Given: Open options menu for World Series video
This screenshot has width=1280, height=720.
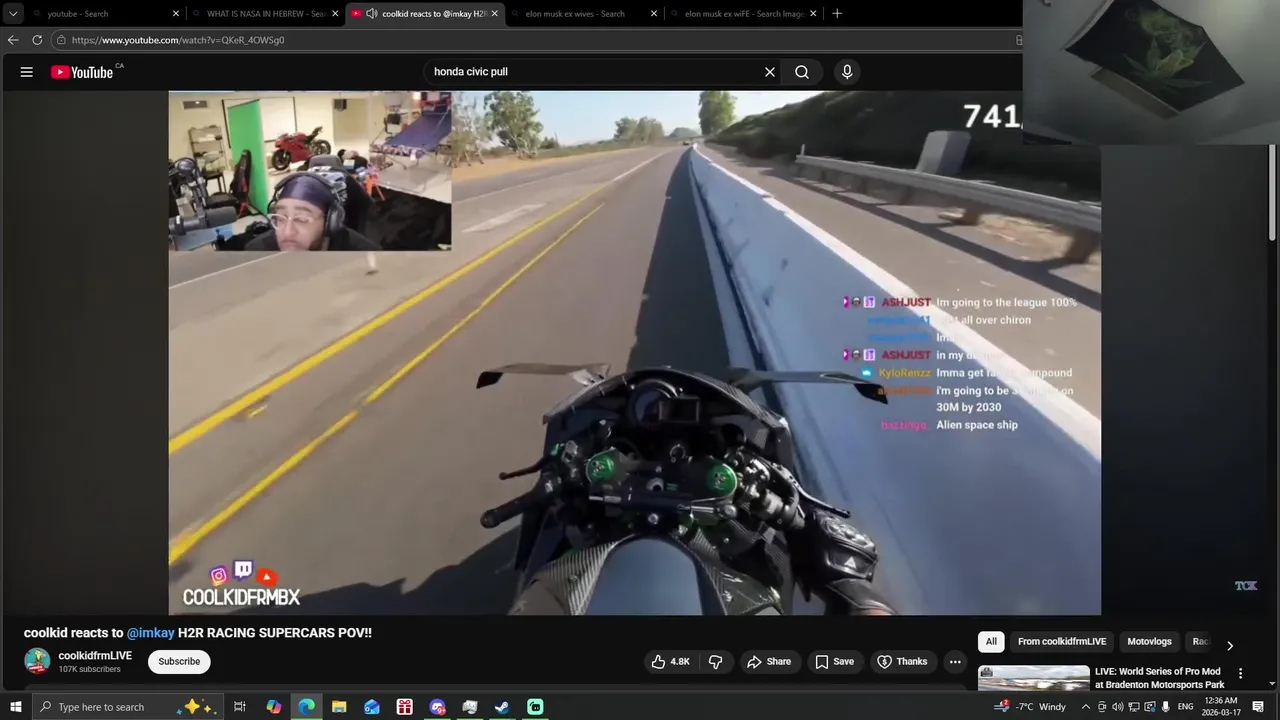Looking at the screenshot, I should (1241, 674).
